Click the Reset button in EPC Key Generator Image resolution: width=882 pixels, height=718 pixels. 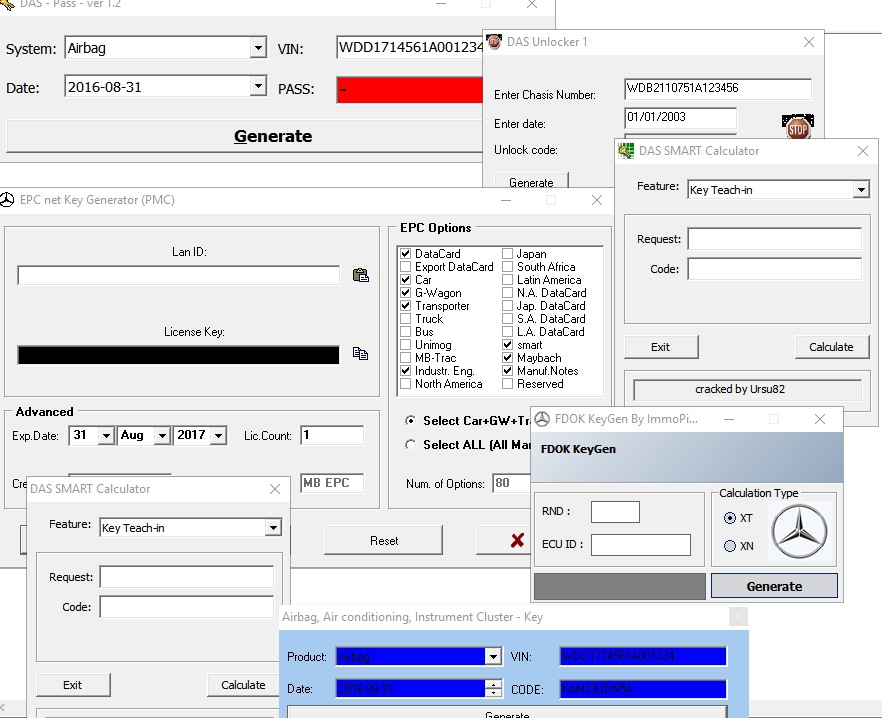click(384, 540)
